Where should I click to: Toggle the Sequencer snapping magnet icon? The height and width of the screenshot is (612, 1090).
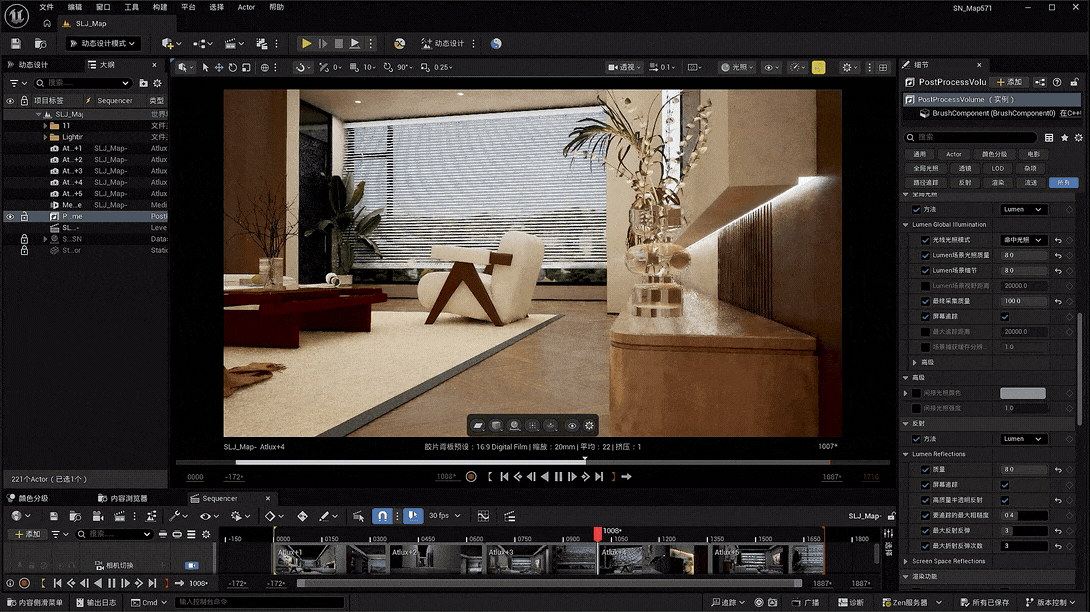point(382,516)
